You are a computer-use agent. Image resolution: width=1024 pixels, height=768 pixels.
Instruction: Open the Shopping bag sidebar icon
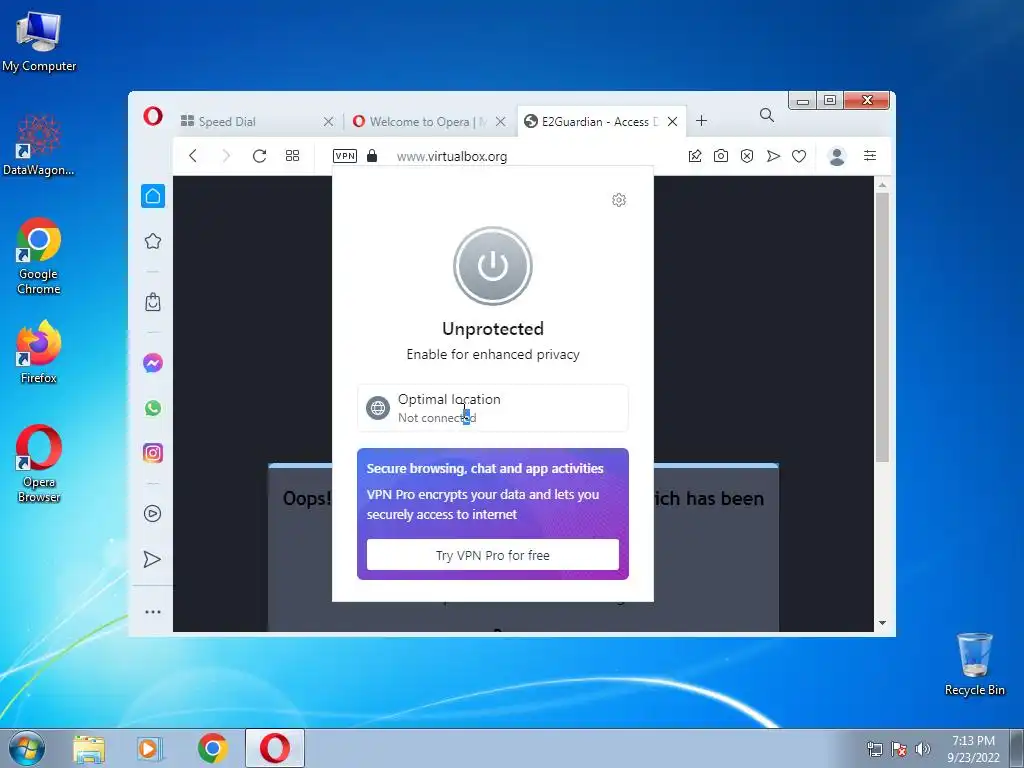pos(153,302)
